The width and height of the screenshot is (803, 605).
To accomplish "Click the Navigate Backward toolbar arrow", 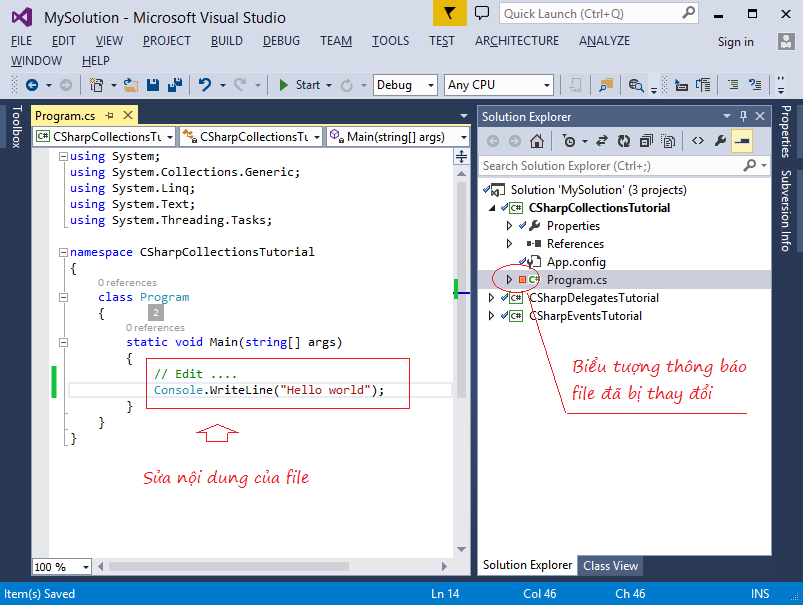I will click(x=32, y=85).
